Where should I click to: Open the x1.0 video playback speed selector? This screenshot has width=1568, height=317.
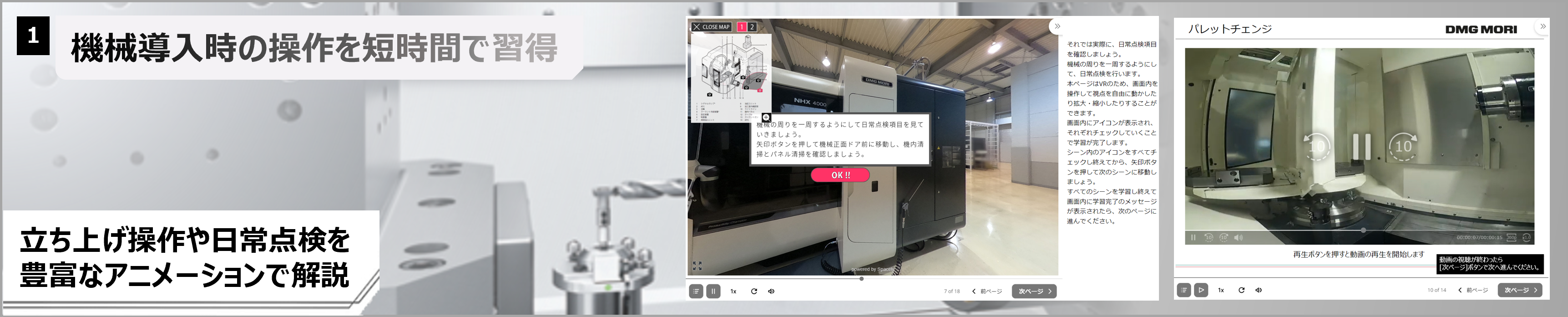(1527, 238)
